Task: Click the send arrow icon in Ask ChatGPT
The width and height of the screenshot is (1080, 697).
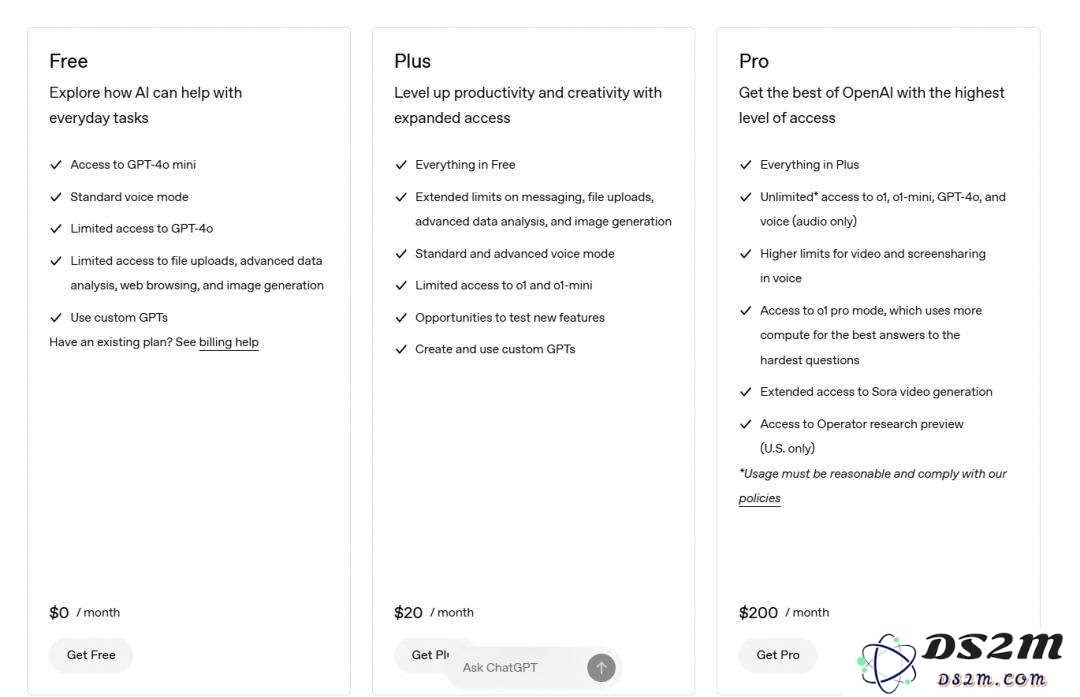Action: [601, 667]
